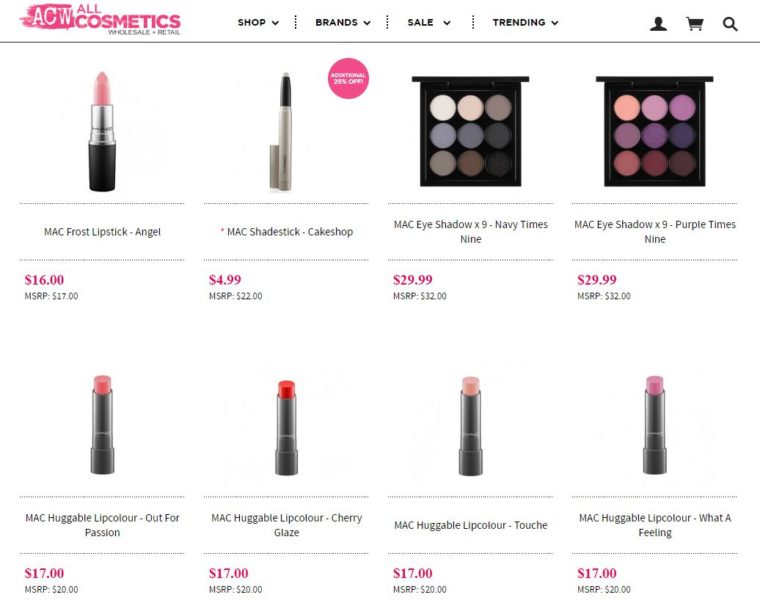The height and width of the screenshot is (600, 760).
Task: Open Huggable Lipcolour What A Feeling link
Action: [x=655, y=525]
